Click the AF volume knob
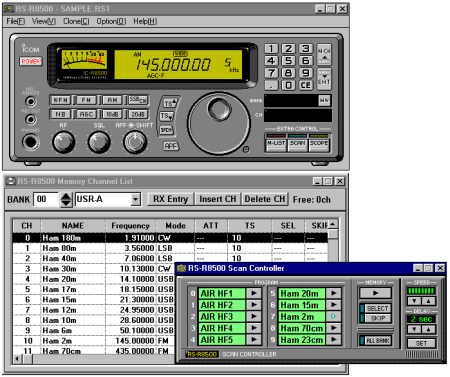The height and width of the screenshot is (377, 450). pos(63,142)
